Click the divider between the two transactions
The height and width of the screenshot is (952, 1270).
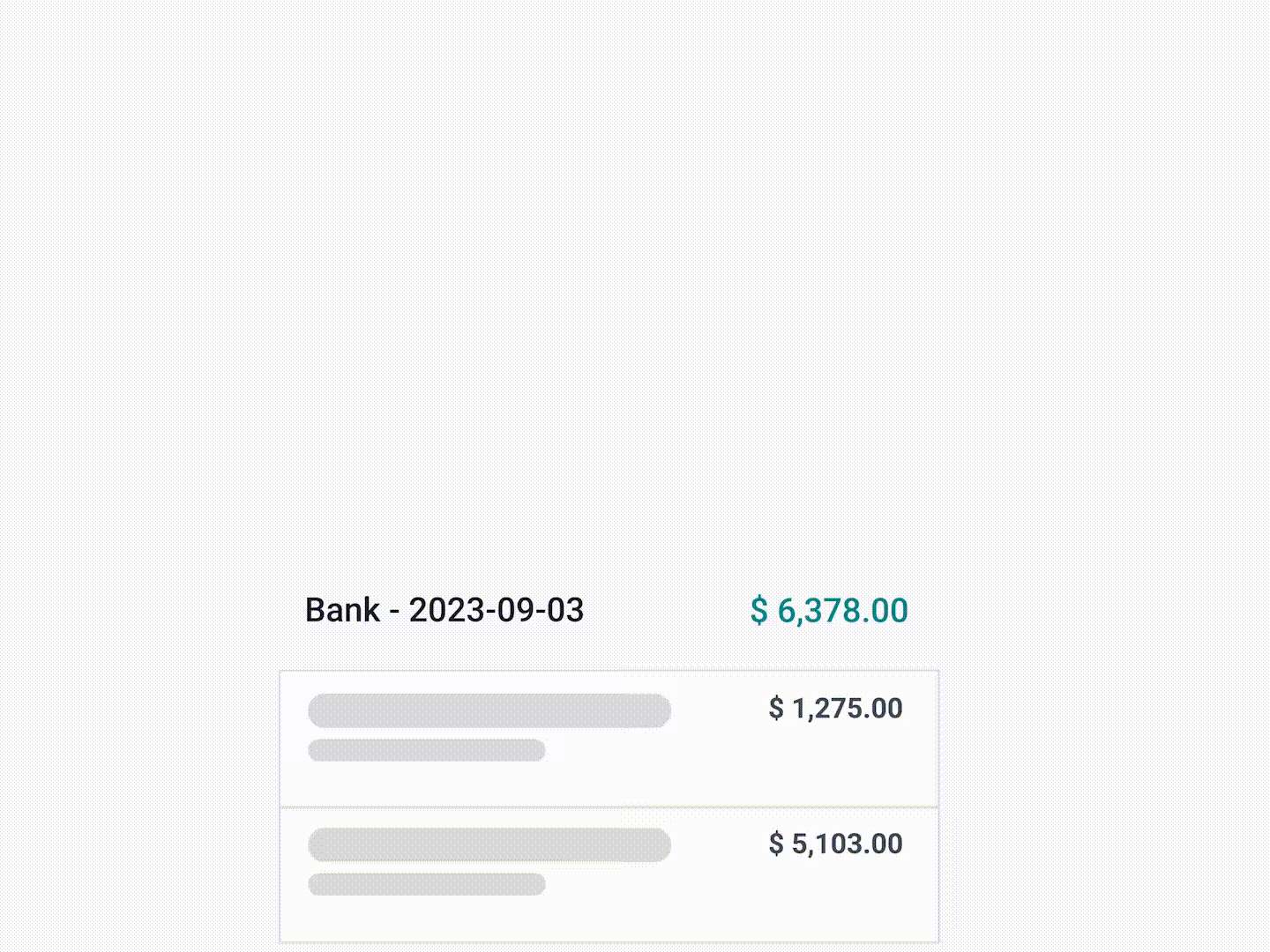(609, 807)
